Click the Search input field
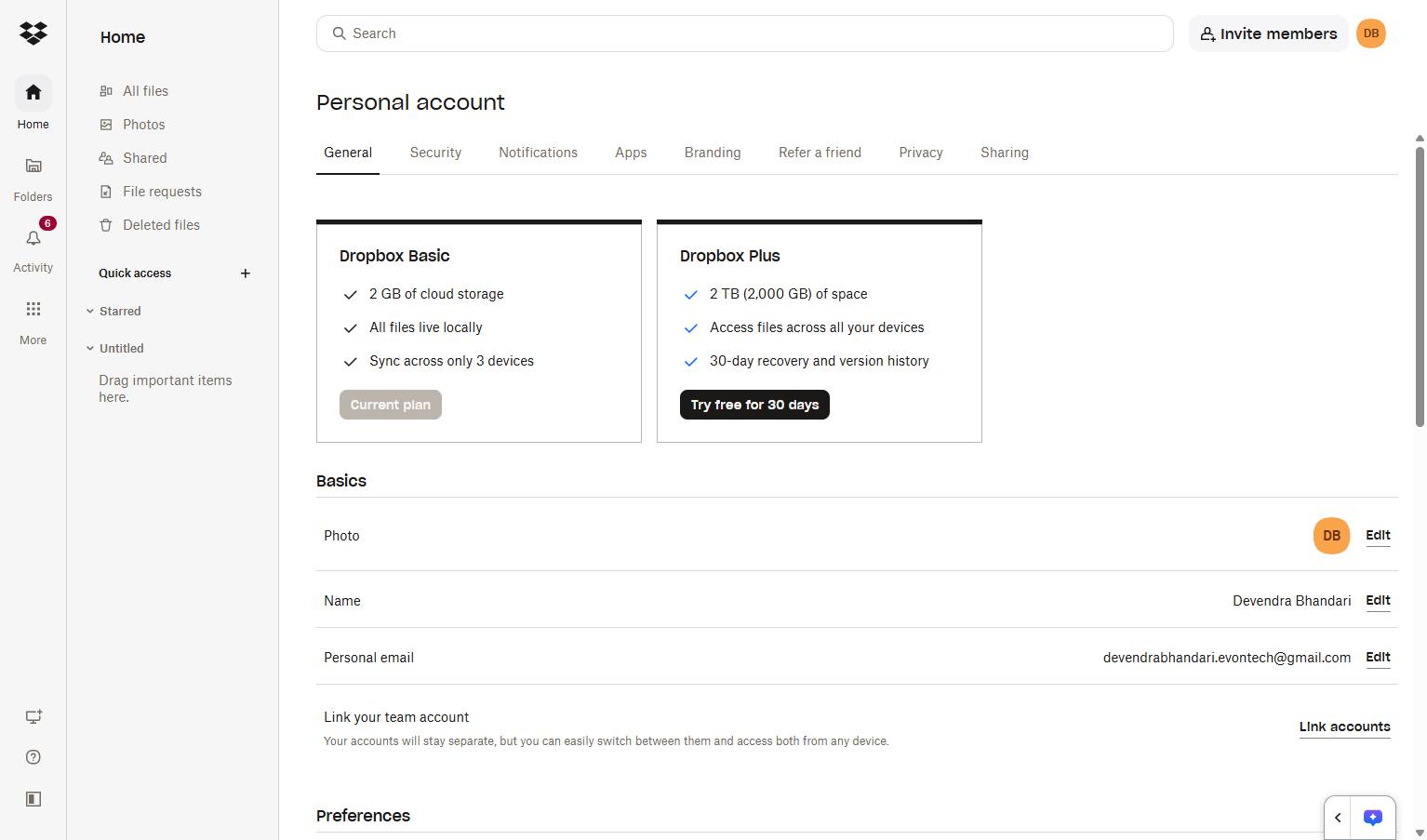This screenshot has width=1427, height=840. 745,33
